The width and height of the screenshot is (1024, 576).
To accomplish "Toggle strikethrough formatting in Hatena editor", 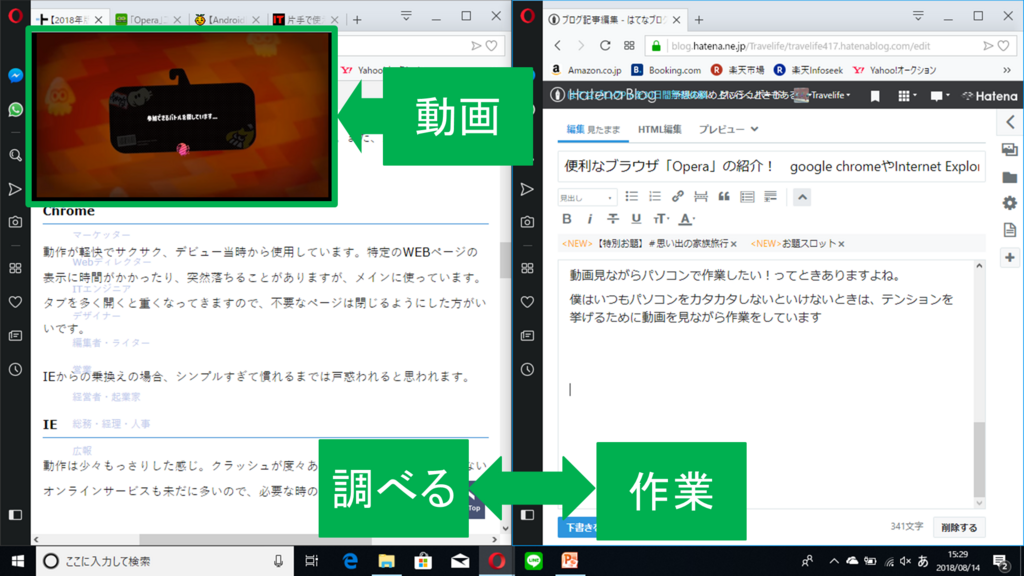I will pos(613,219).
